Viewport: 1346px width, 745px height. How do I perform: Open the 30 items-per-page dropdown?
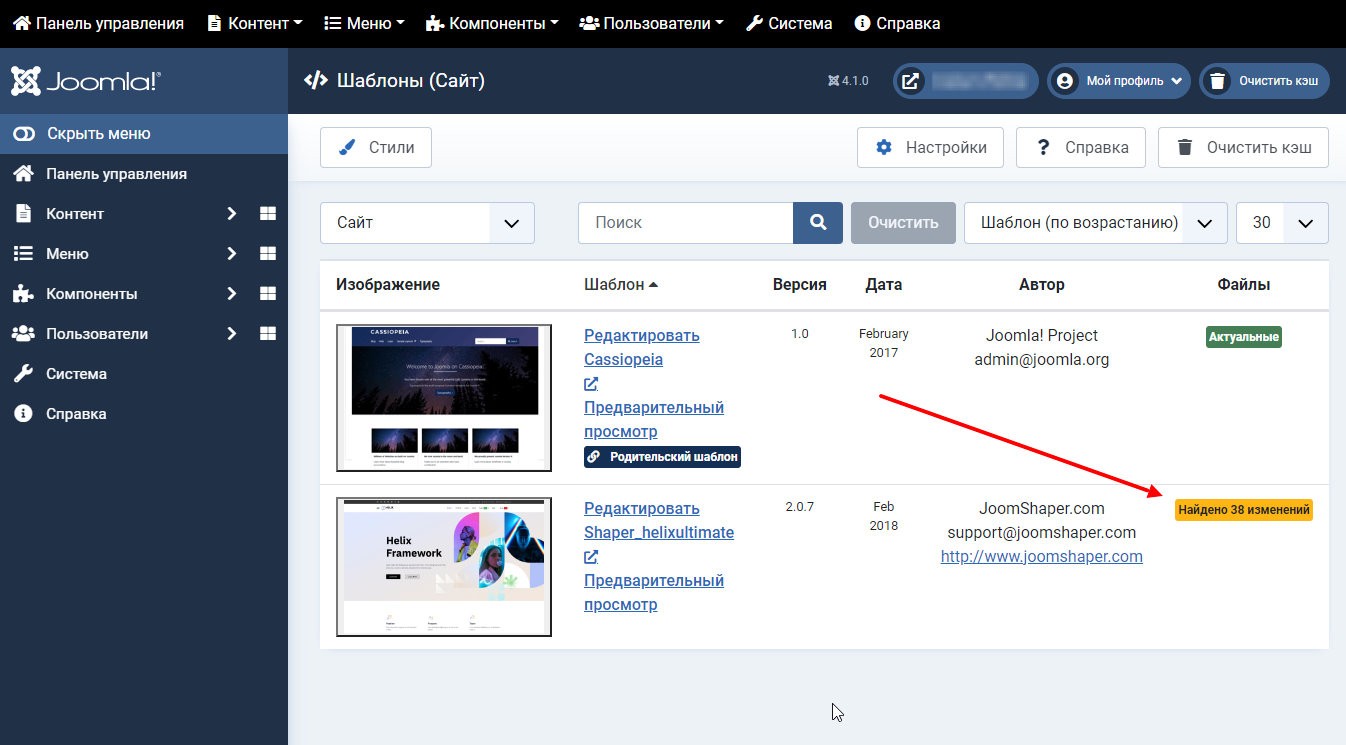coord(1282,223)
